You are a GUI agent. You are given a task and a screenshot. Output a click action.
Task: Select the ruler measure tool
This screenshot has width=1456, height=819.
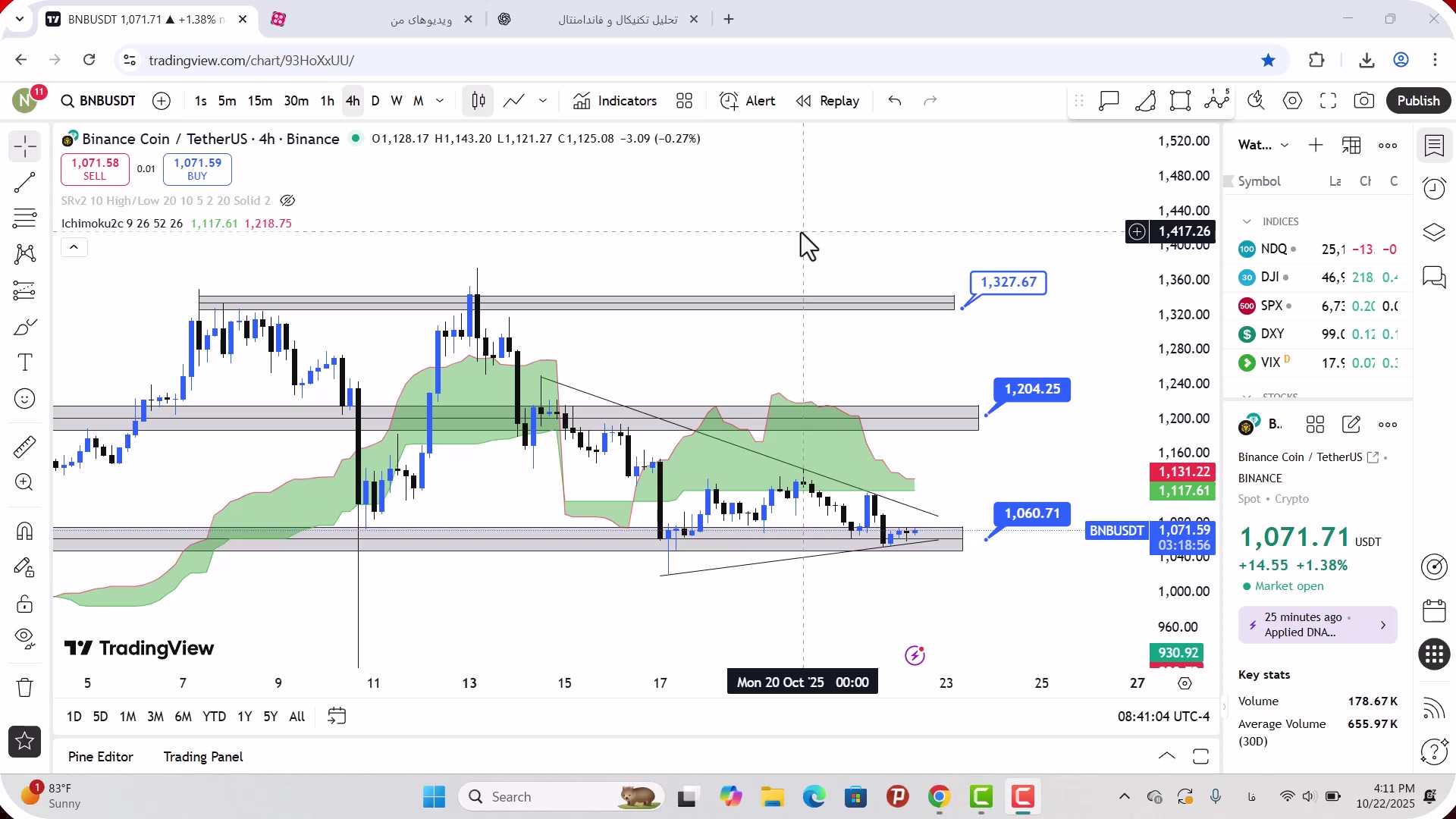coord(24,447)
